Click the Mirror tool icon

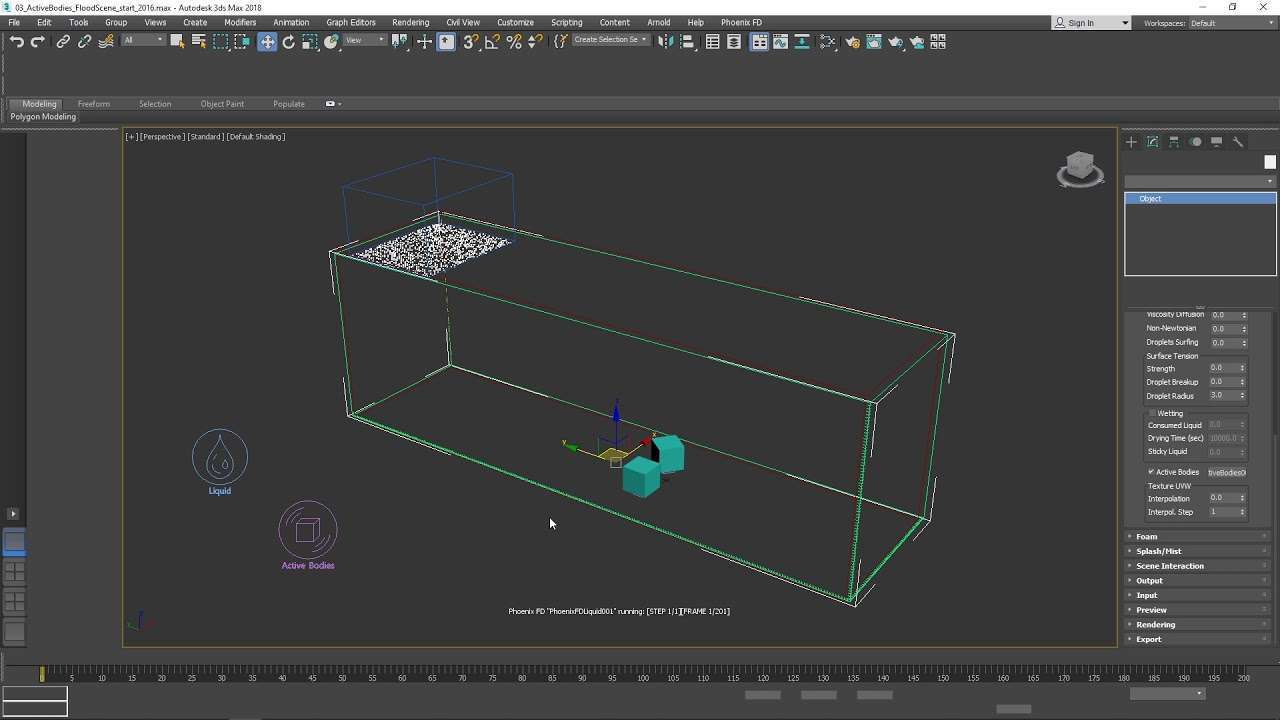[x=665, y=42]
